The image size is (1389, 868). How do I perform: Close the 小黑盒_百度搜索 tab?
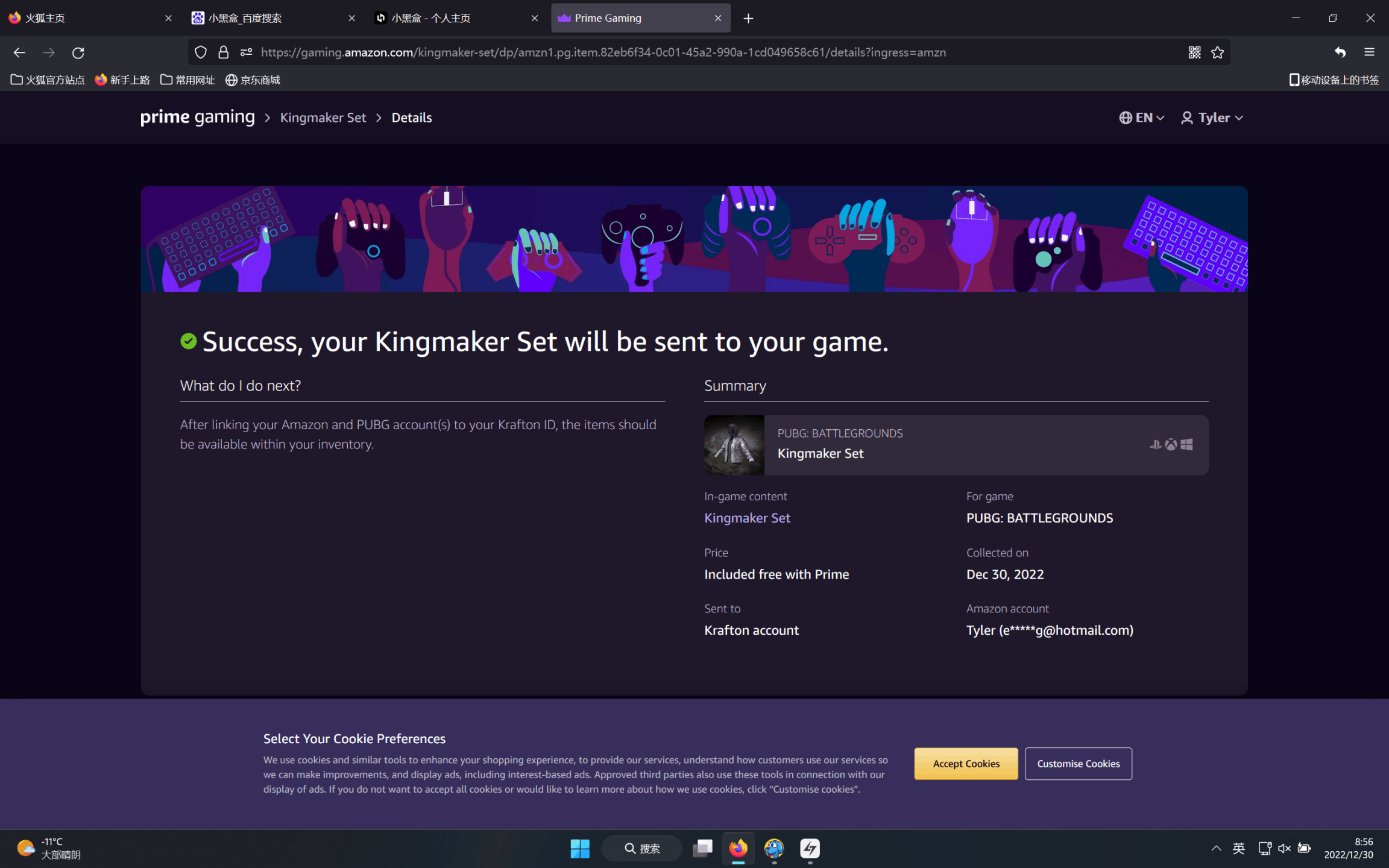coord(352,18)
